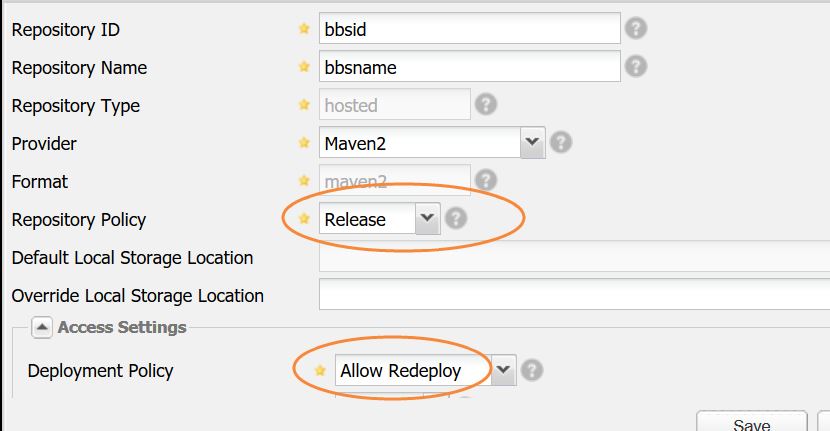Click the Save button

pos(751,423)
